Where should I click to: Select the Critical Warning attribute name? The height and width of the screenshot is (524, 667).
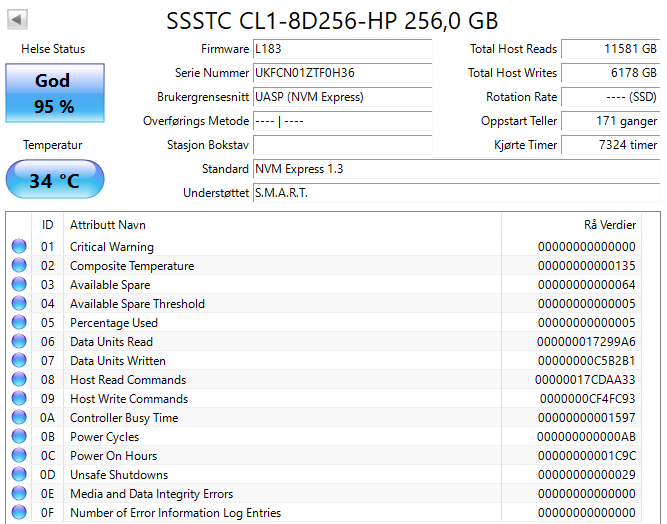[x=112, y=247]
